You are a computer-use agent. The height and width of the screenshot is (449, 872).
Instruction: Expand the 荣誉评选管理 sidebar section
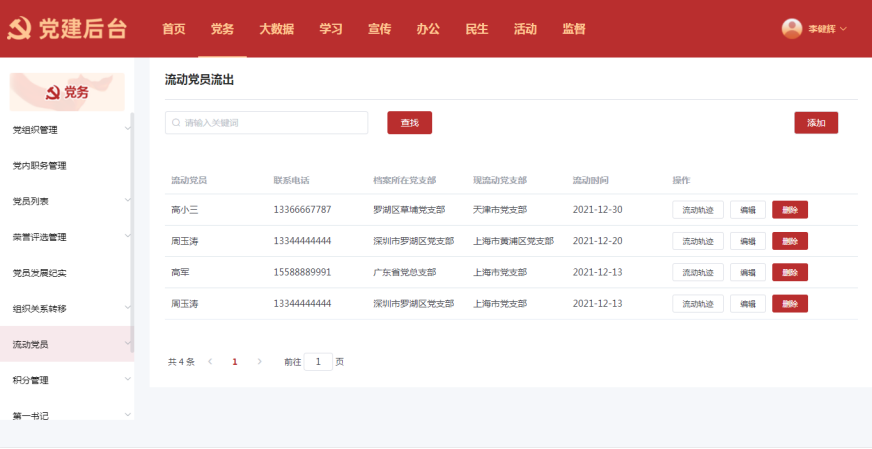[x=127, y=237]
